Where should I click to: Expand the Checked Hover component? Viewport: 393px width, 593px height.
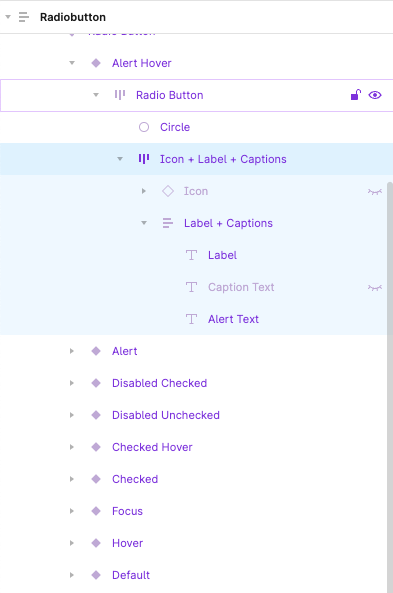click(x=72, y=447)
